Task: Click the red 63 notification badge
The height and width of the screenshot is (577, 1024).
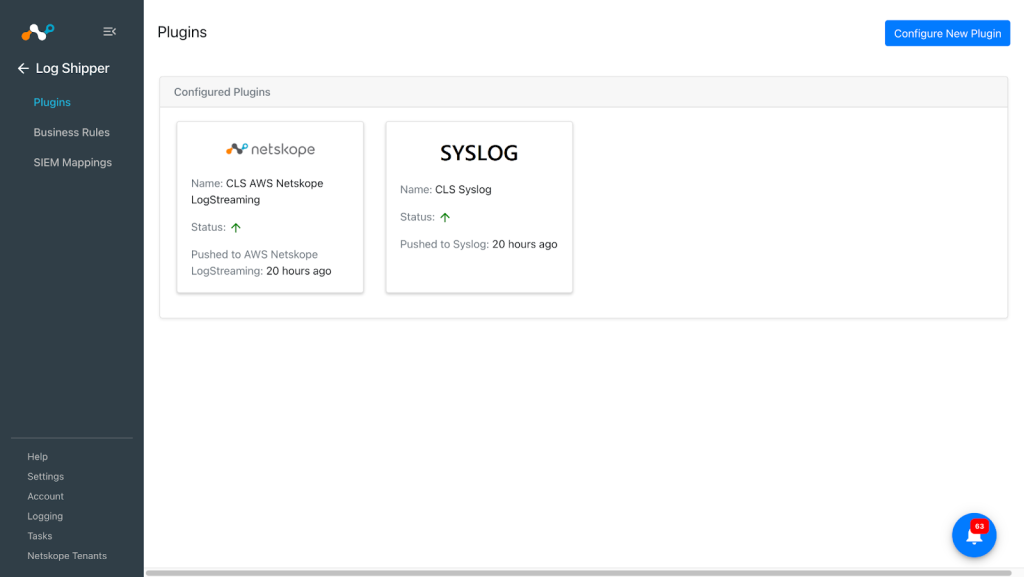Action: pyautogui.click(x=979, y=526)
